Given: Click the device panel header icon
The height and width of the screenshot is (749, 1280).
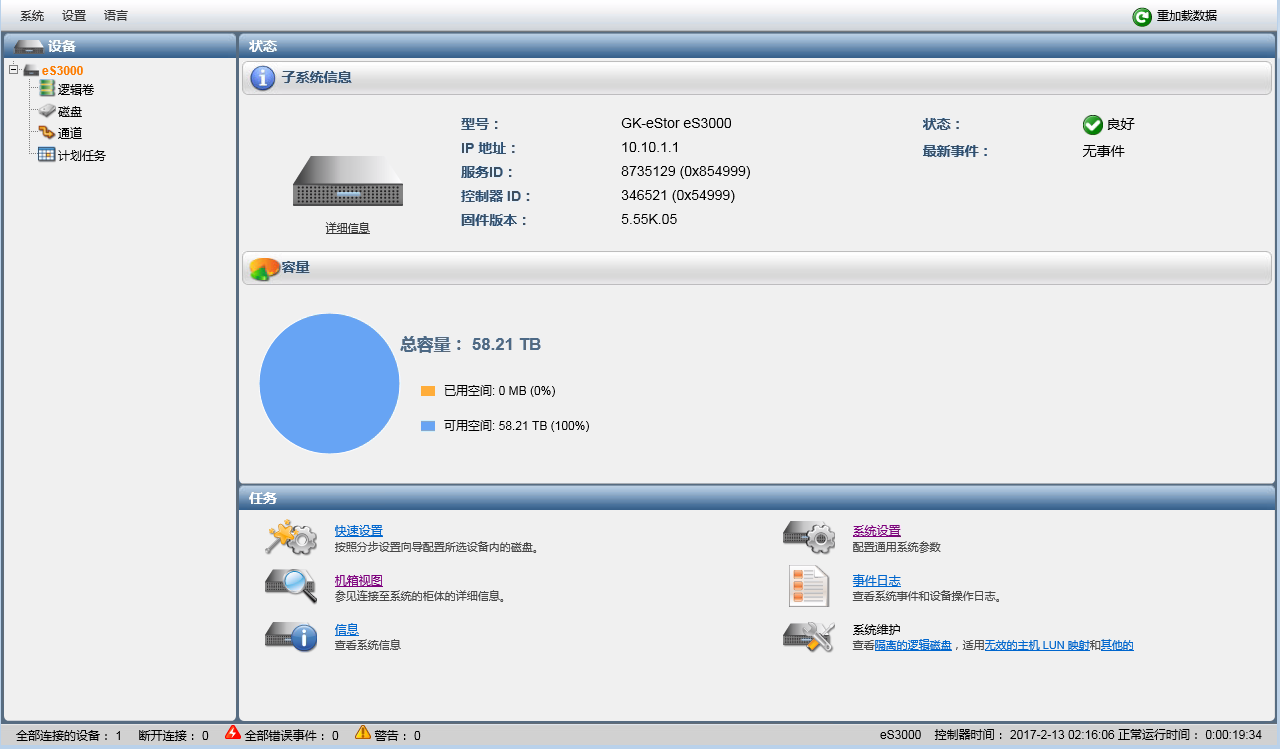Looking at the screenshot, I should pyautogui.click(x=29, y=46).
